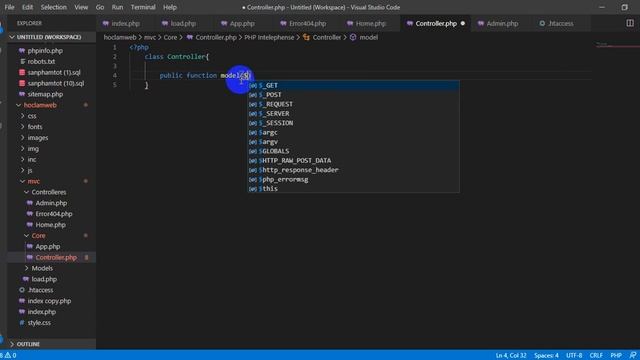Choose $_SESSION from the suggestion list
Viewport: 640px width, 360px height.
coord(353,123)
